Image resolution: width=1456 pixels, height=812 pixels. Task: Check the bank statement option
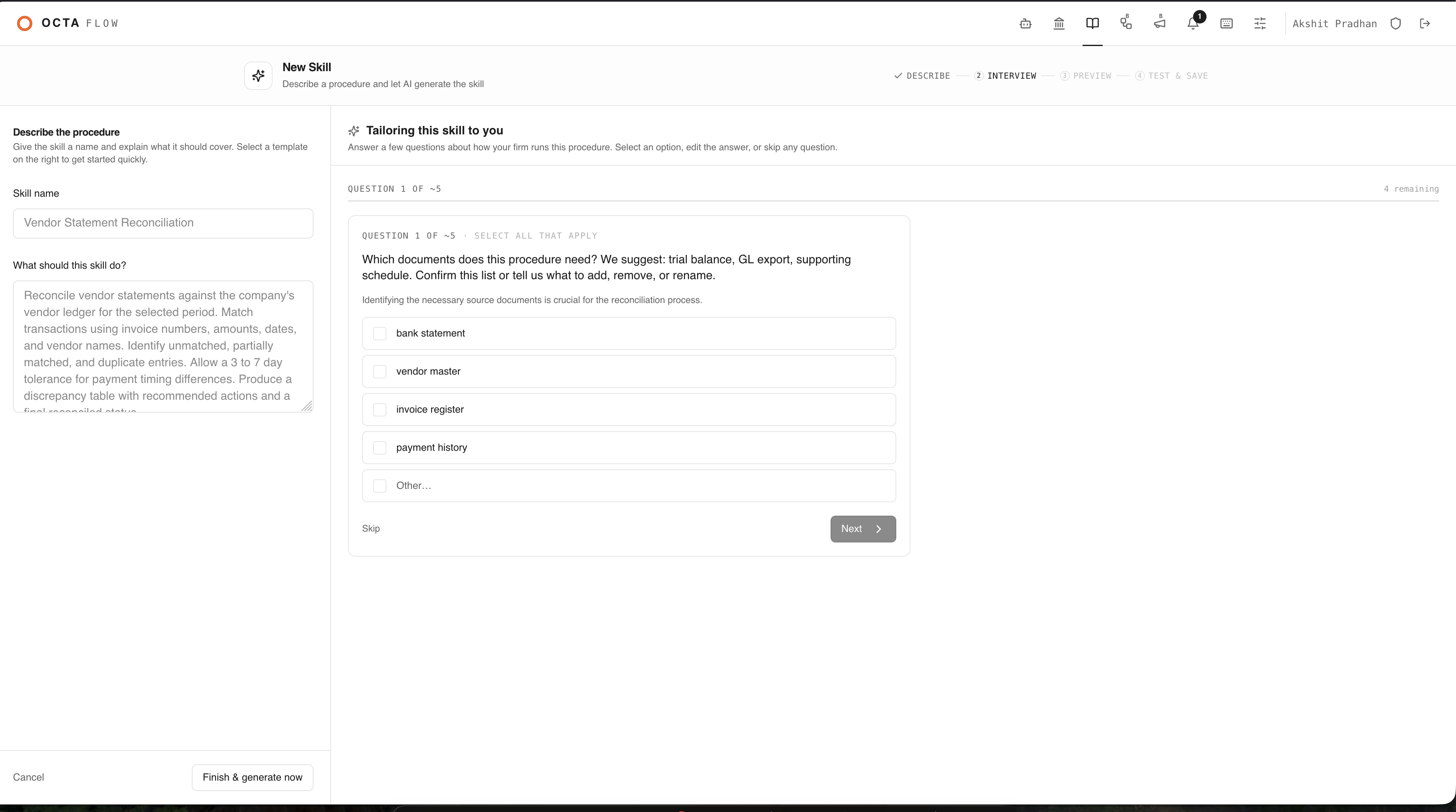tap(628, 334)
